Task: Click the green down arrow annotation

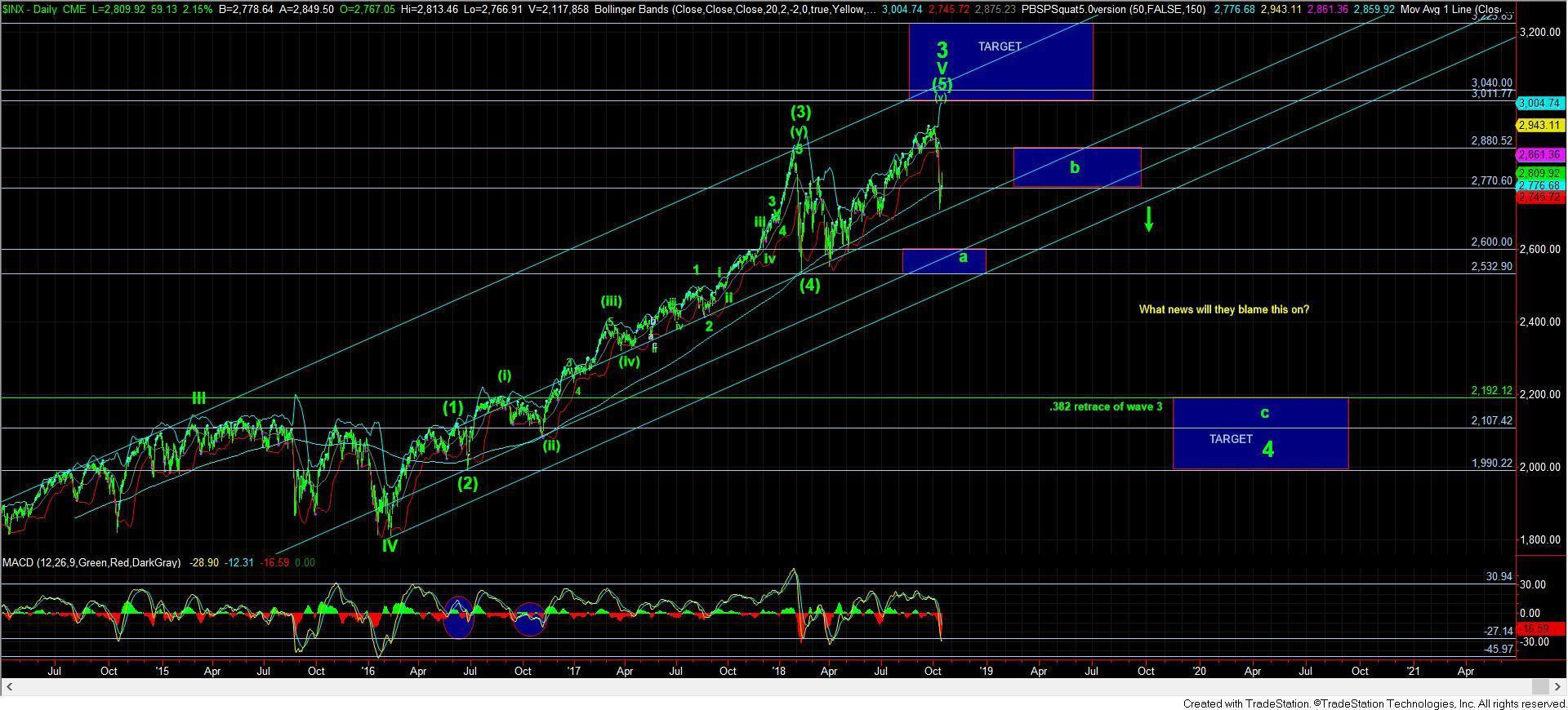Action: pyautogui.click(x=1148, y=219)
